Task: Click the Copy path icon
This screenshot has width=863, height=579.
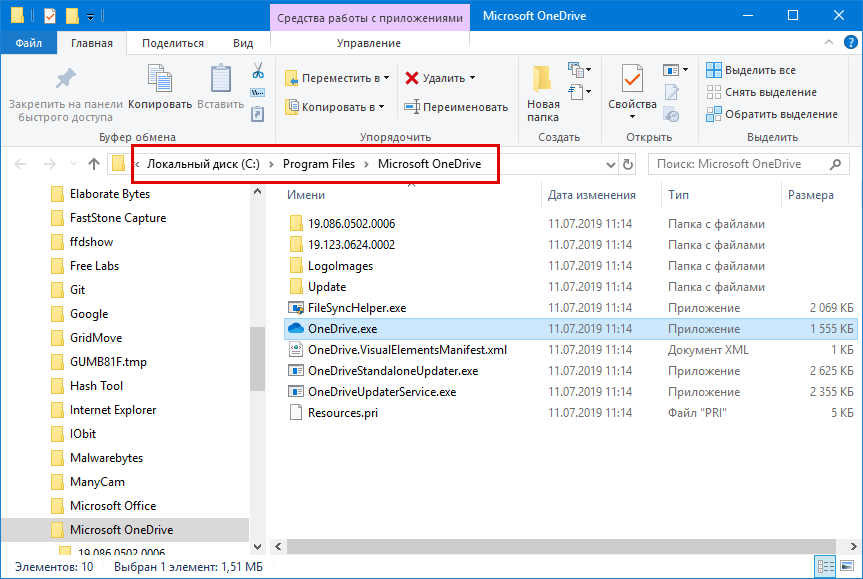Action: click(x=258, y=92)
